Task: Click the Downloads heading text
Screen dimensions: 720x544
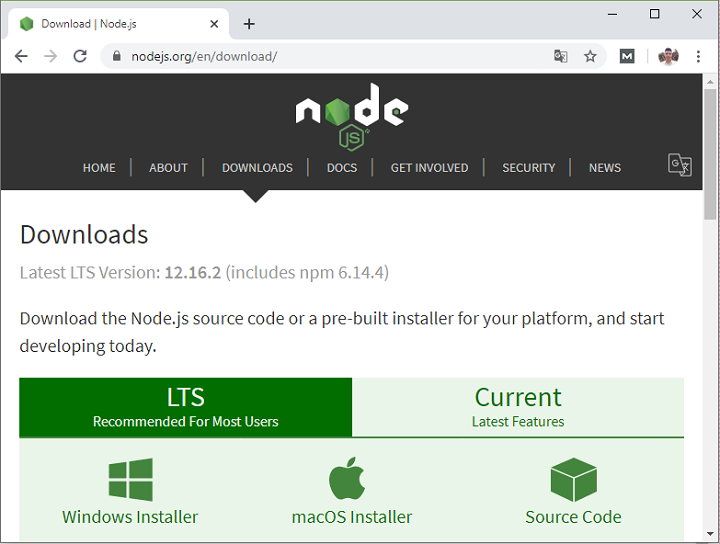Action: point(84,235)
